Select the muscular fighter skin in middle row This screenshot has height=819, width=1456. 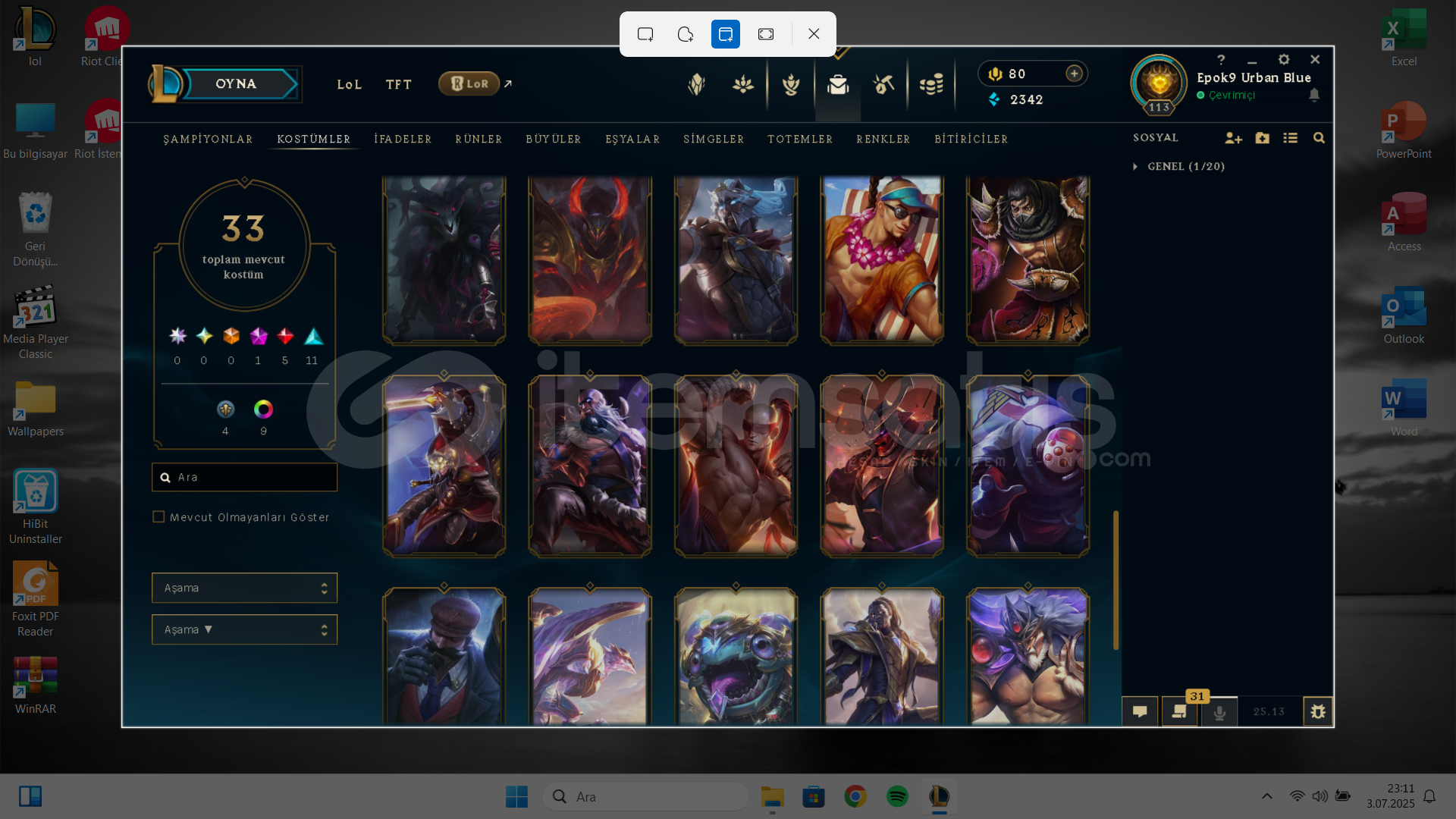coord(736,466)
